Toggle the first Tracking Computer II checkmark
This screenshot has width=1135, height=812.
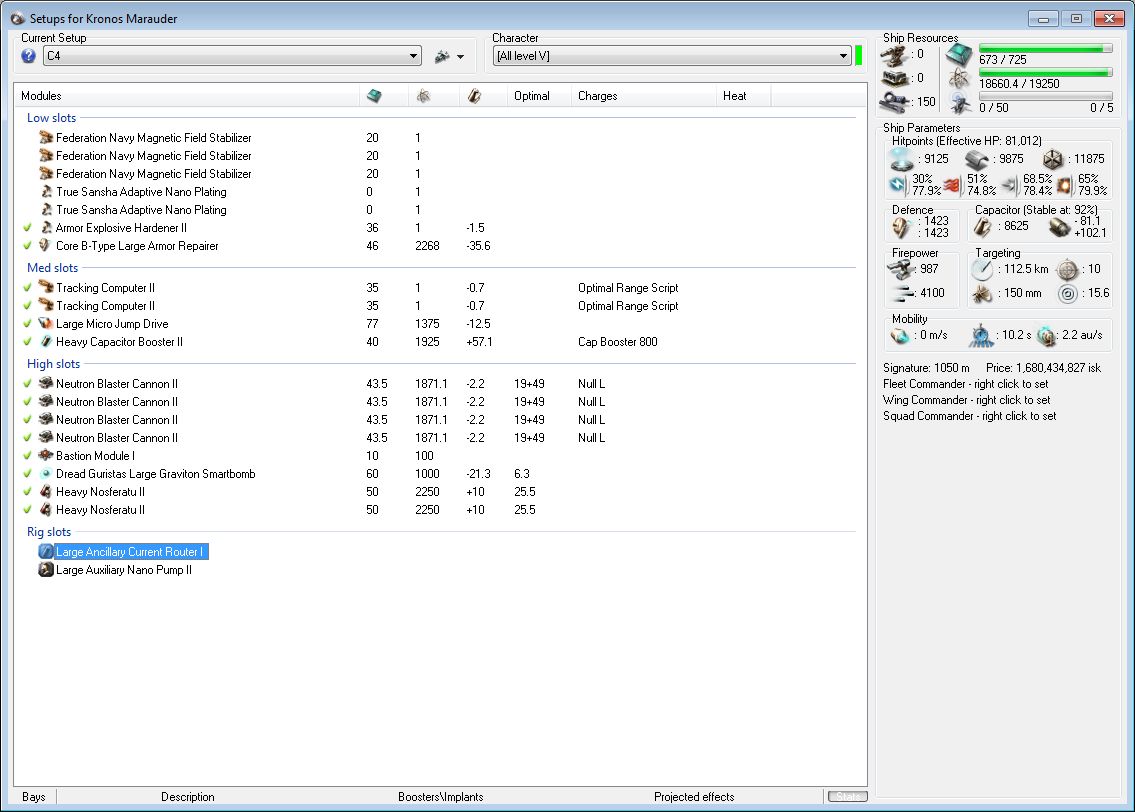coord(28,287)
